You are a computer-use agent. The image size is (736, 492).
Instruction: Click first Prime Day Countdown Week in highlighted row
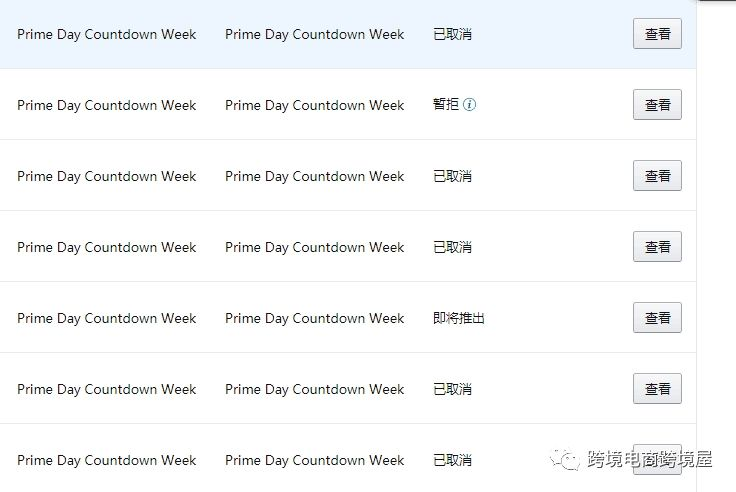pos(107,35)
